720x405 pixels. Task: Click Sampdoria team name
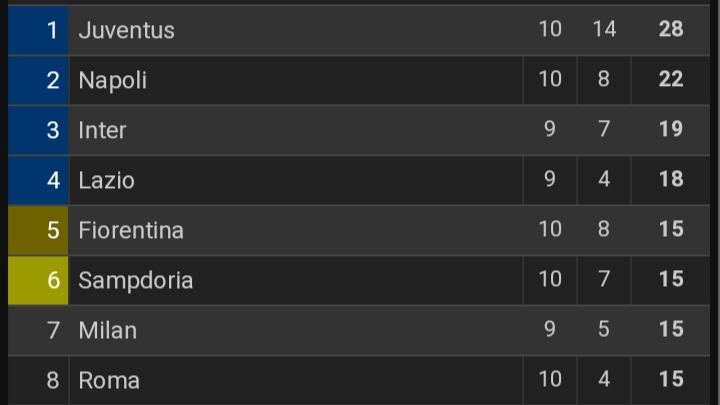[x=135, y=280]
